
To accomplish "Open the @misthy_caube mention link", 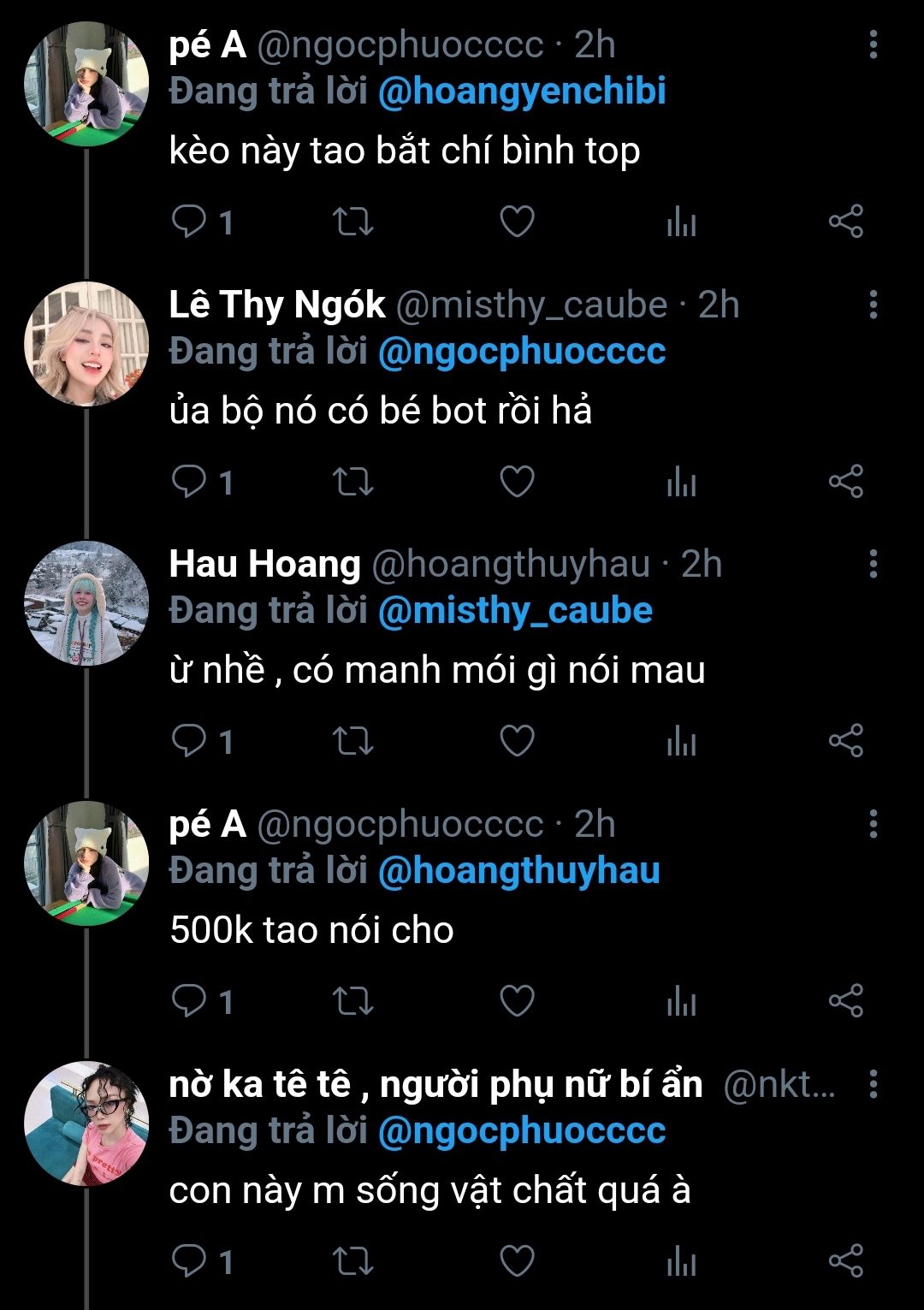I will 515,611.
